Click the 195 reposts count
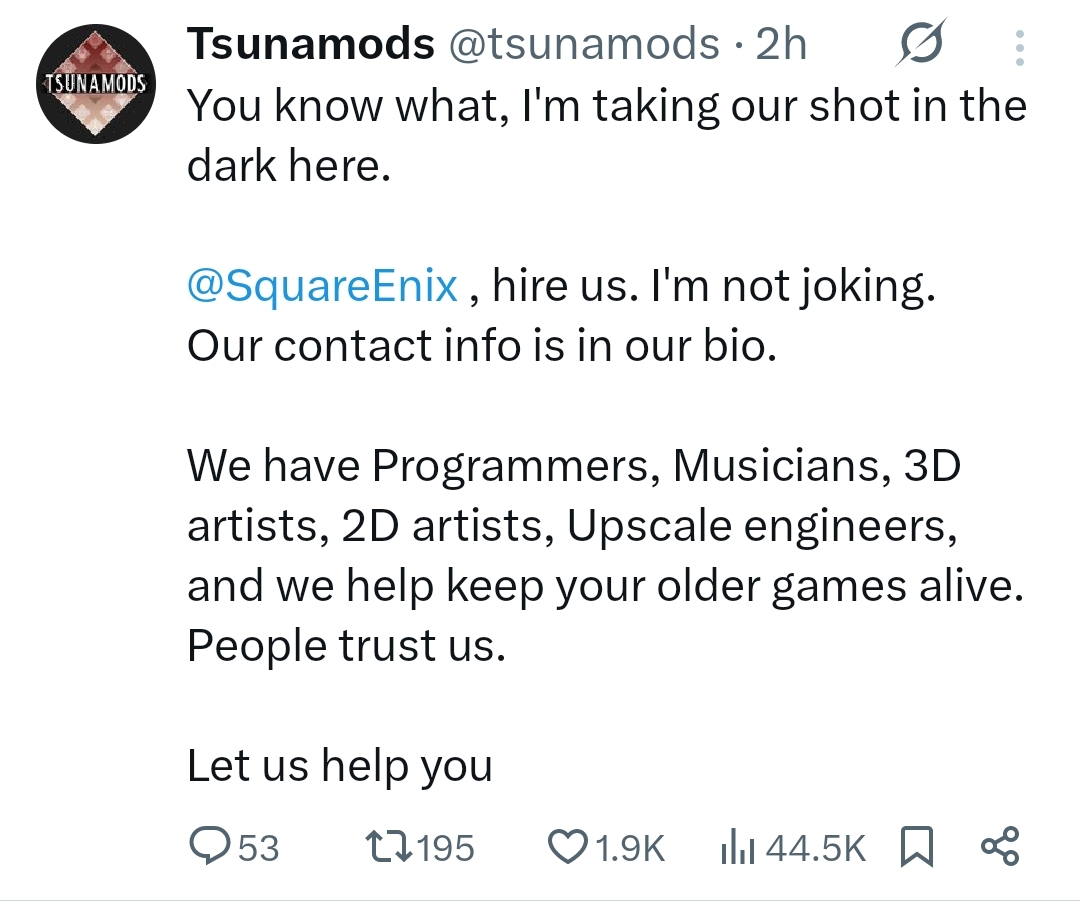The height and width of the screenshot is (905, 1080). point(445,849)
